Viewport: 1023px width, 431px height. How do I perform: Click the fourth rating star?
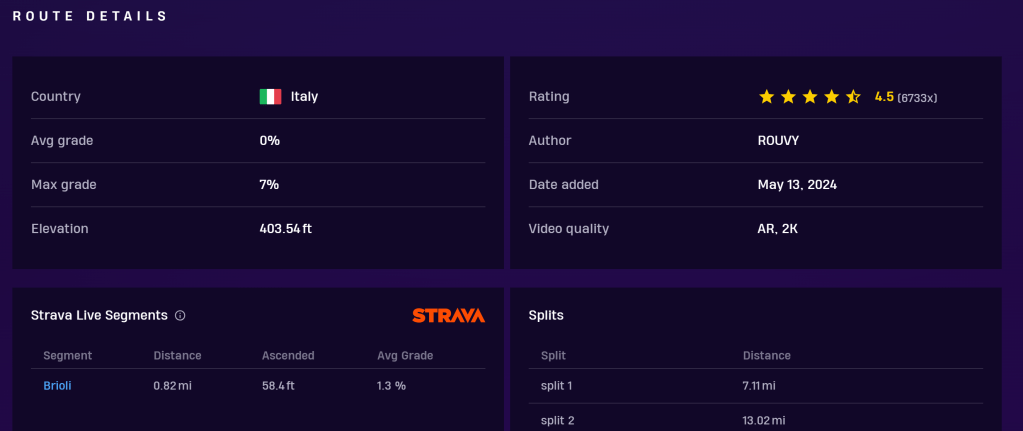coord(831,97)
